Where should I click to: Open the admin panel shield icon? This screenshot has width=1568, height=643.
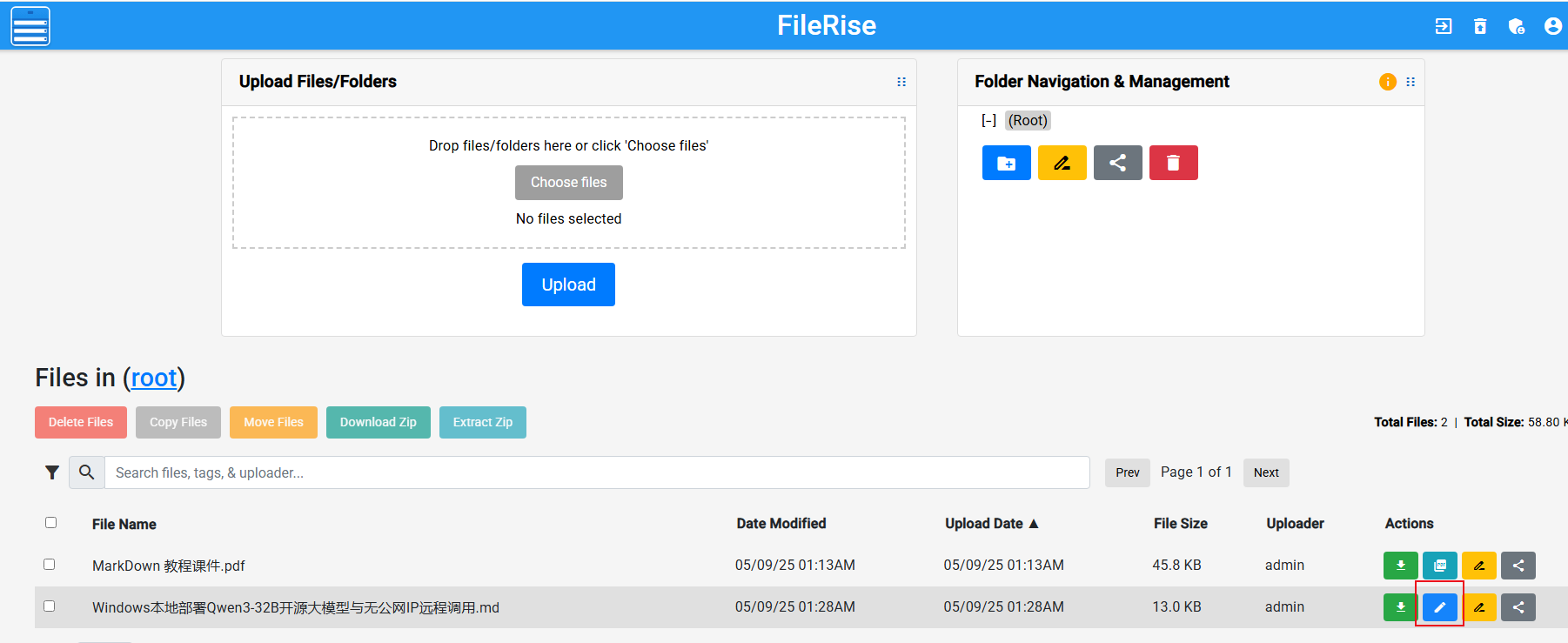pos(1517,26)
